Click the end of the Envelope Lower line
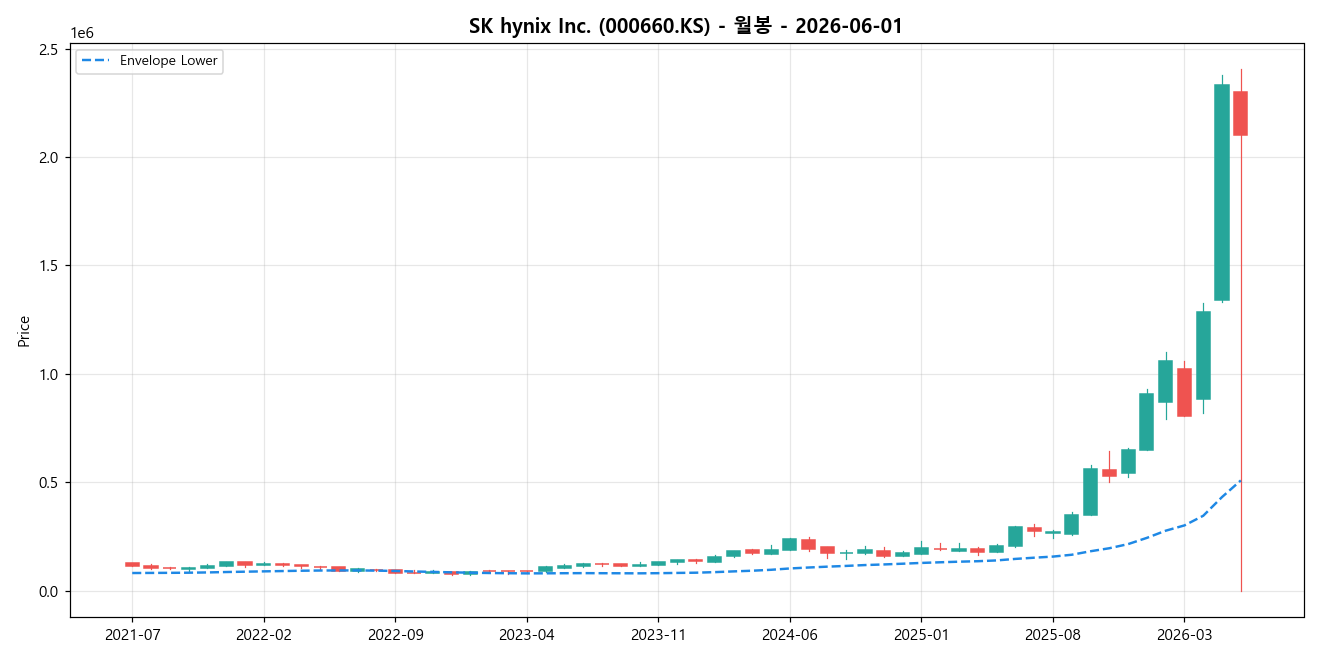 (x=1240, y=481)
